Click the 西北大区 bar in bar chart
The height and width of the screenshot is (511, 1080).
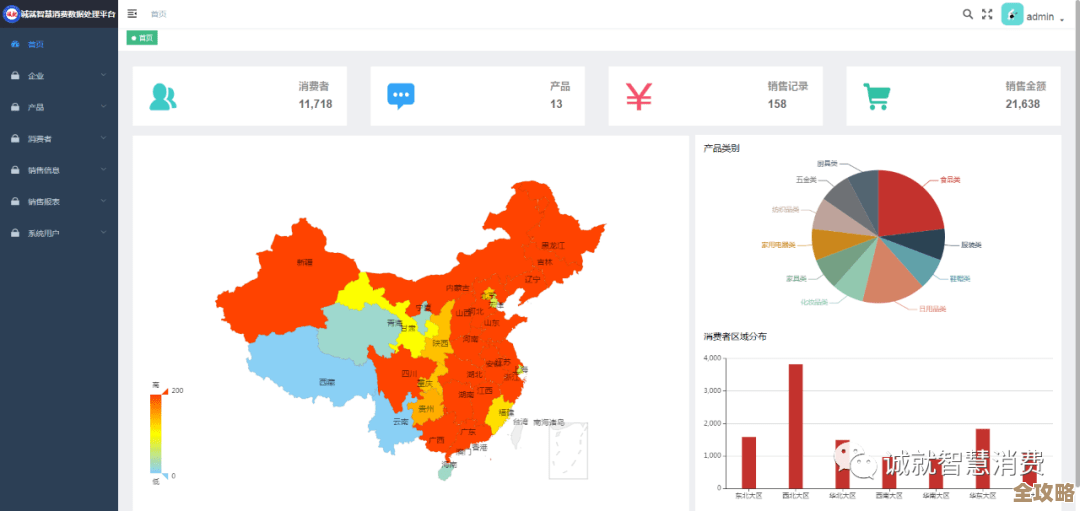pos(796,426)
